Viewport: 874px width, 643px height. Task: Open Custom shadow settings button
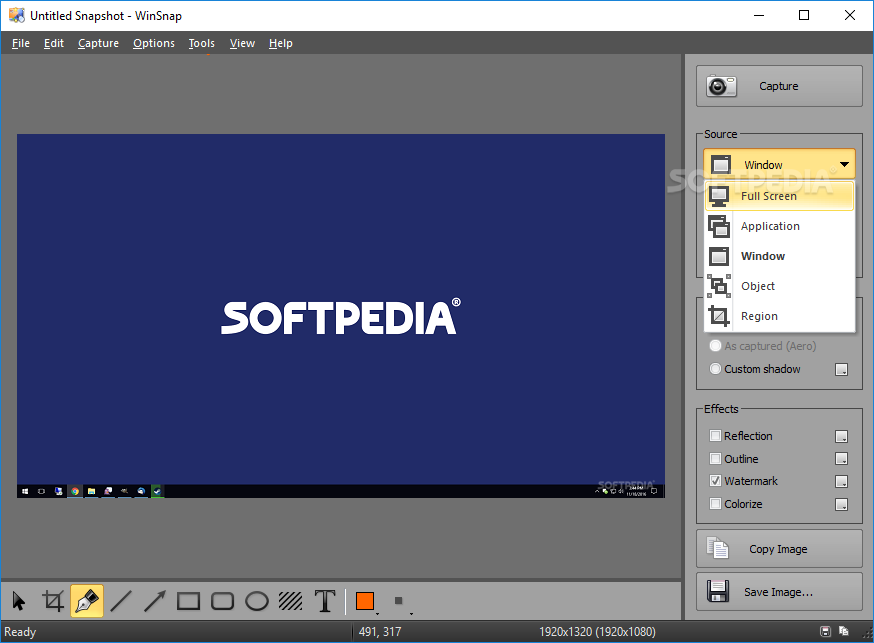[842, 369]
